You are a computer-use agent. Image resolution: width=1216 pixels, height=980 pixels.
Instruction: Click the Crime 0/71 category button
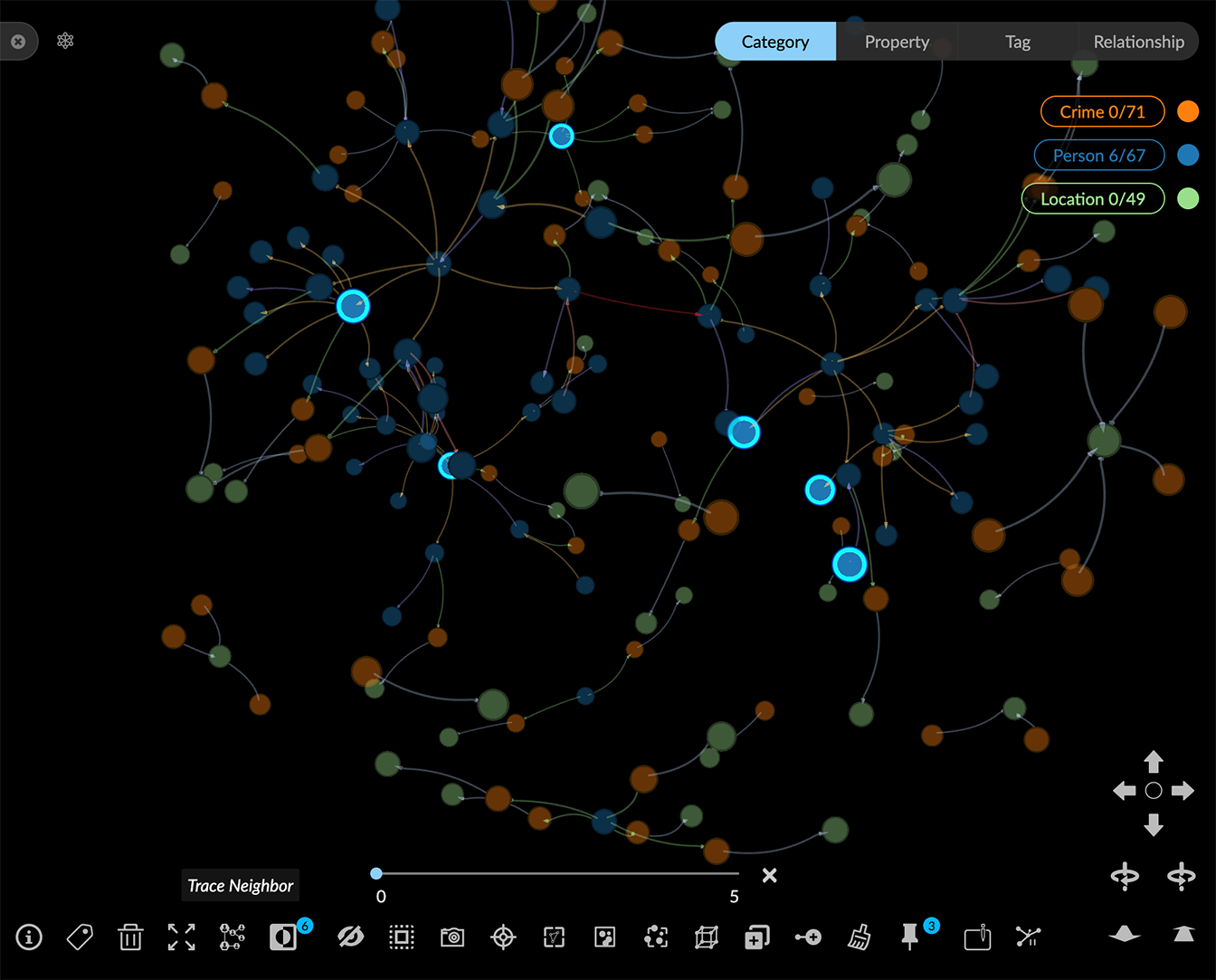coord(1101,112)
